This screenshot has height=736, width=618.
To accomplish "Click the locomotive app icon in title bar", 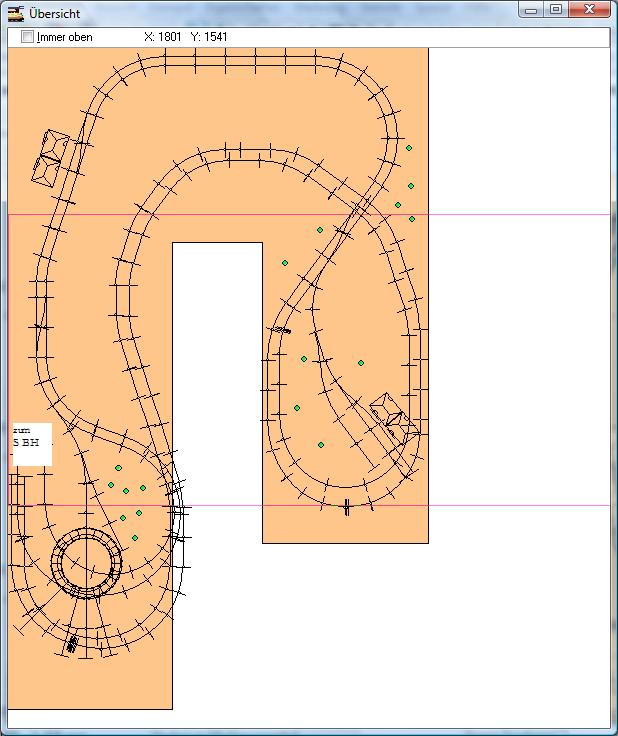I will [15, 13].
